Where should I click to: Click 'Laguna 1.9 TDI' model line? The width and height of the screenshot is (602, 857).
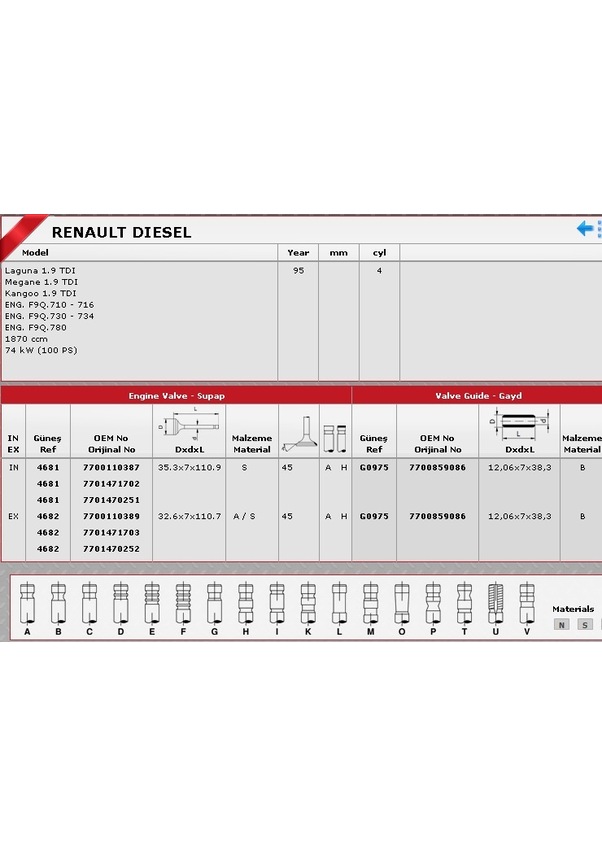[x=40, y=271]
